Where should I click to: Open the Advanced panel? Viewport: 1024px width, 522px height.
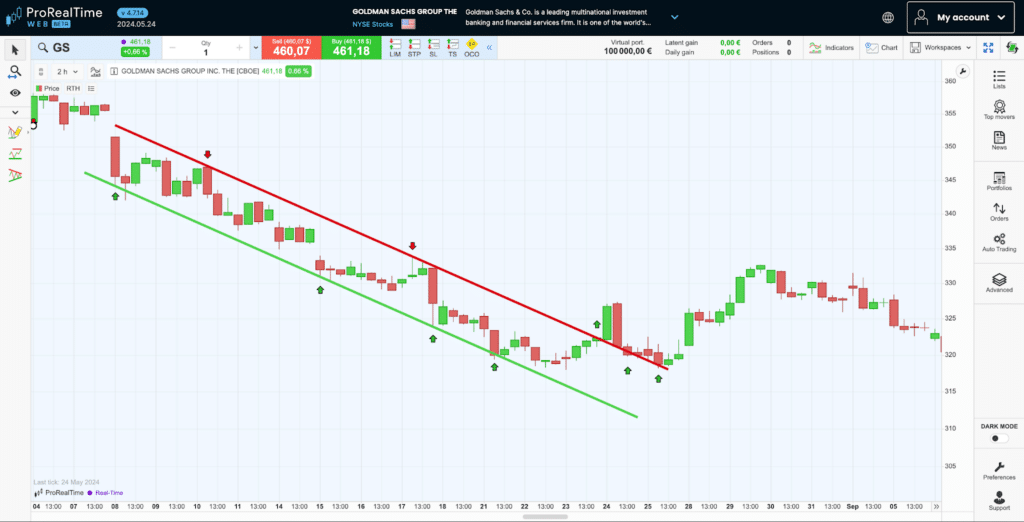tap(999, 283)
